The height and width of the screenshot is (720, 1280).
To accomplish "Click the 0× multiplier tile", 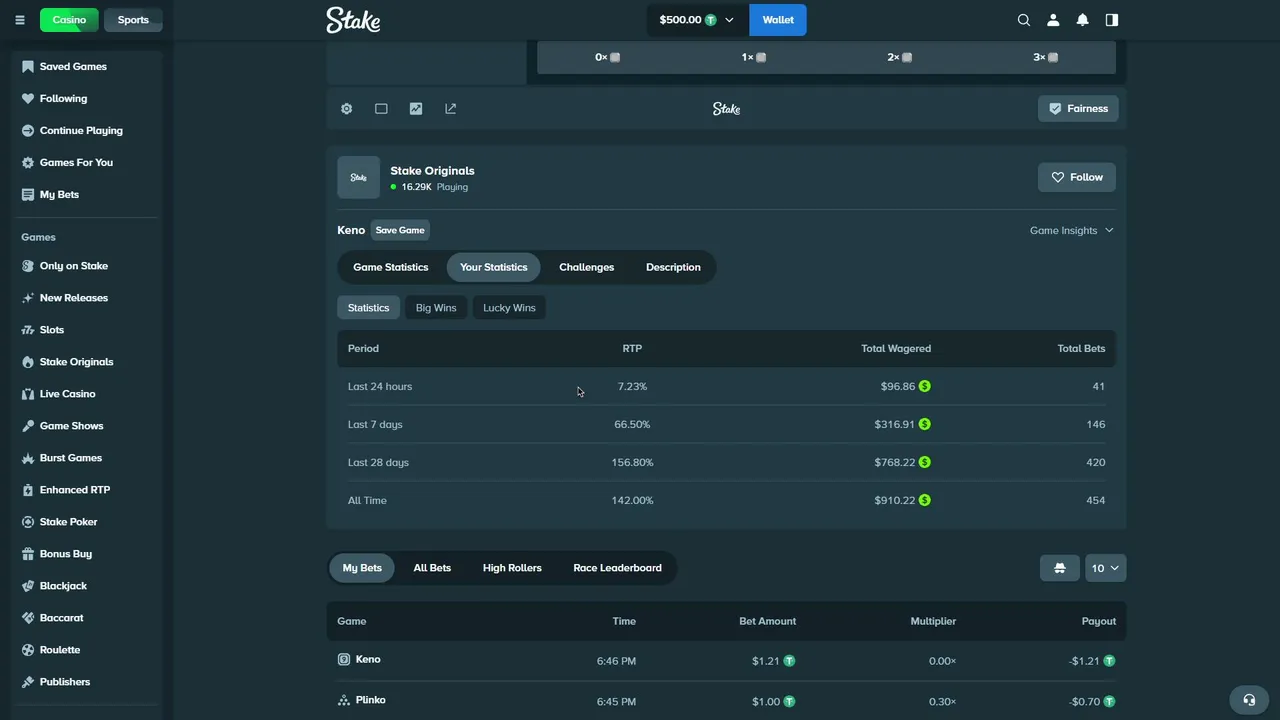I will coord(608,58).
